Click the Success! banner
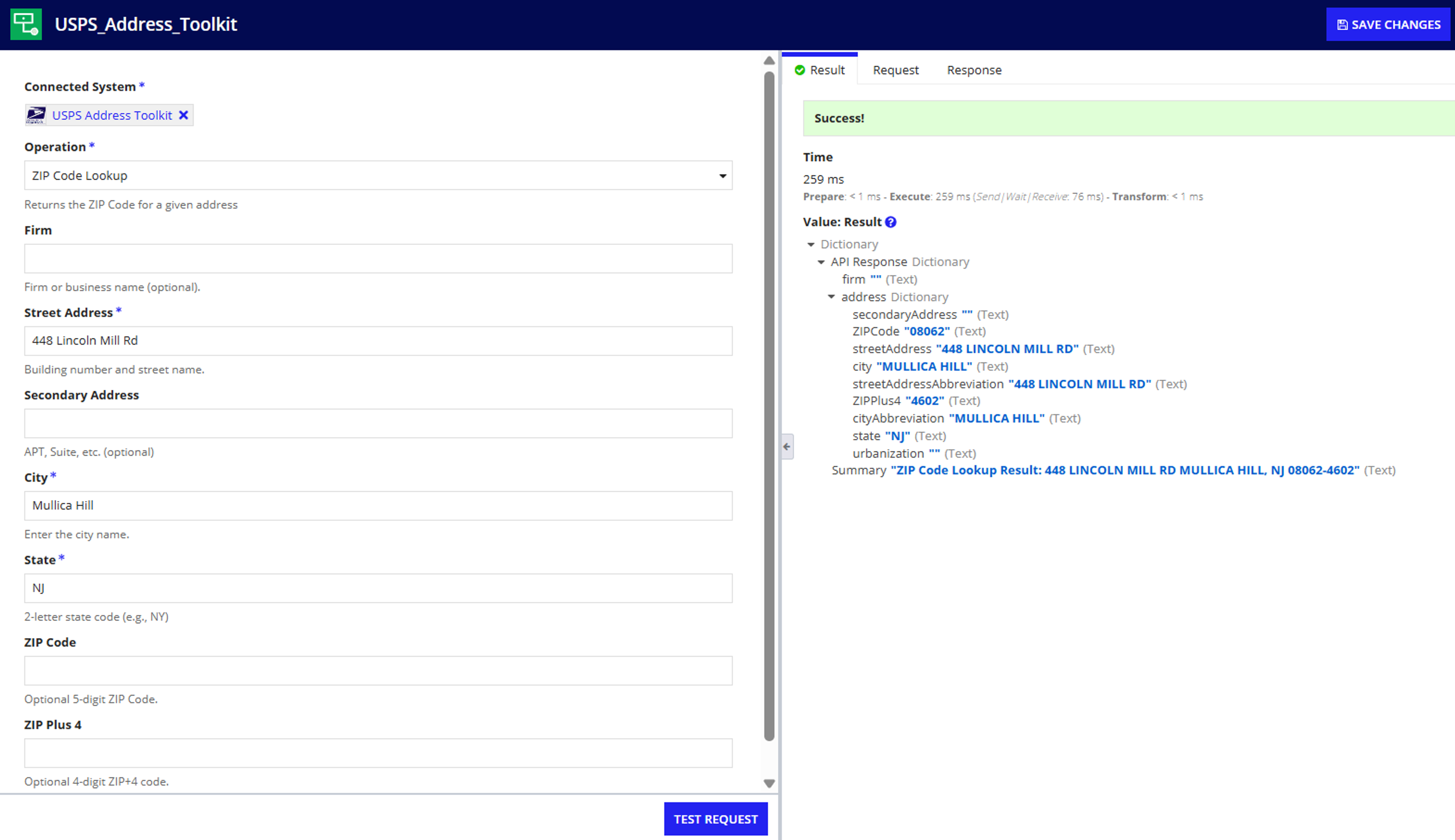The height and width of the screenshot is (840, 1455). coord(1128,118)
